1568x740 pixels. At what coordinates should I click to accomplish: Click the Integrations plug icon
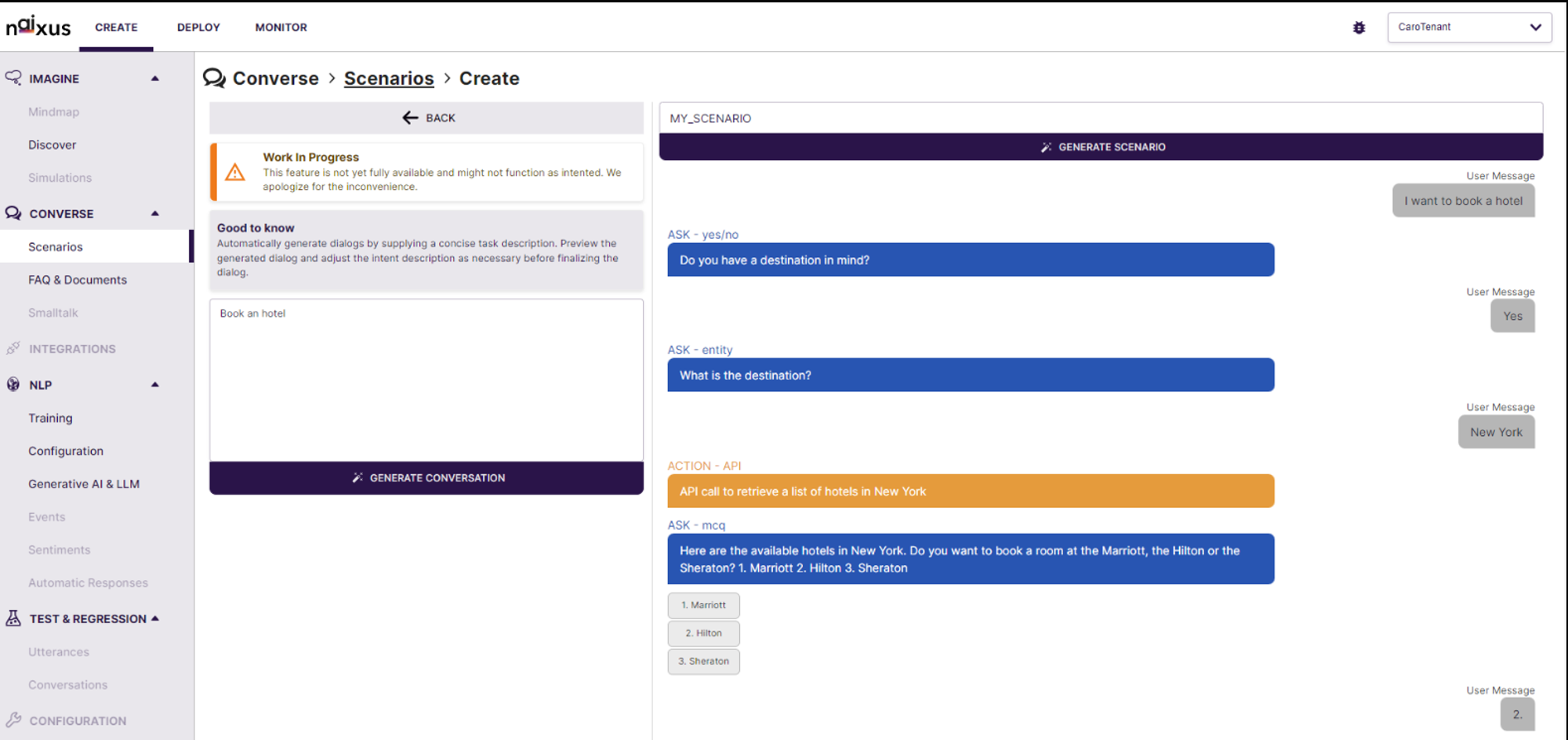pos(13,348)
